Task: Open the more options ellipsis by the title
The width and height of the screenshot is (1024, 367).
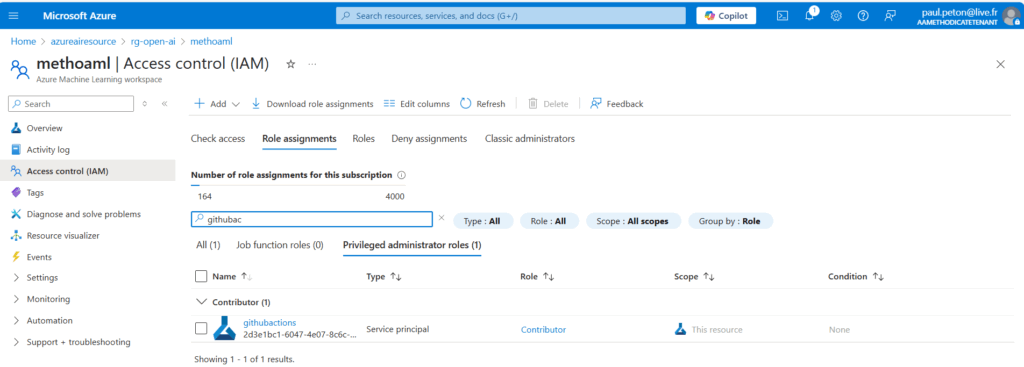Action: (x=312, y=64)
